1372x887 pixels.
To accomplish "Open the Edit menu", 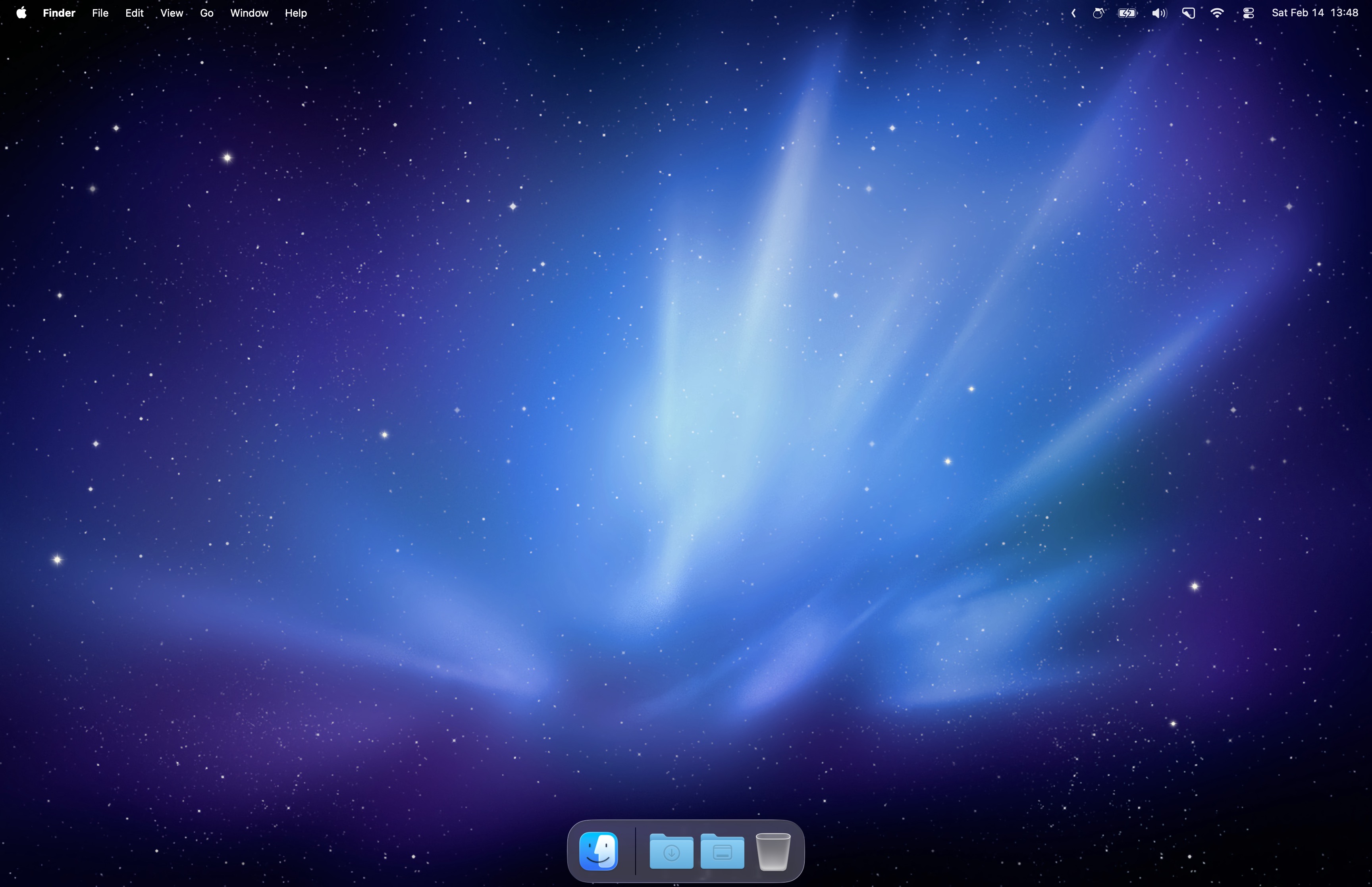I will (x=134, y=13).
